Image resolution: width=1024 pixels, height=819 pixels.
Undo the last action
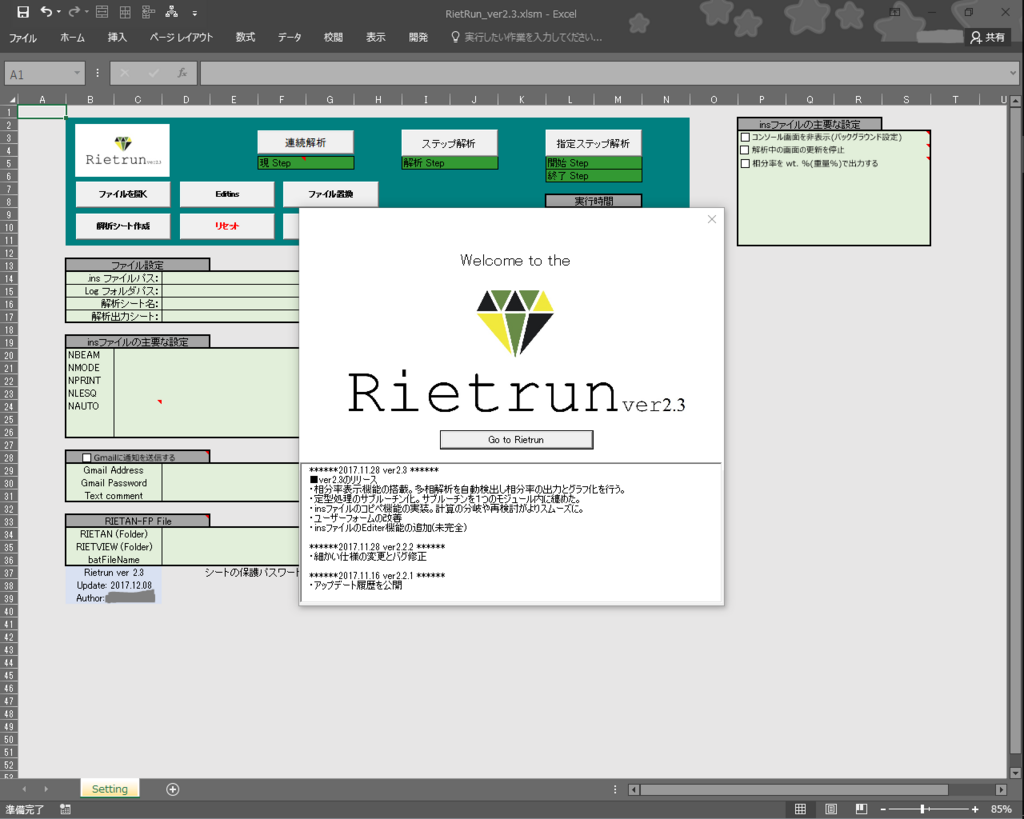click(x=45, y=12)
